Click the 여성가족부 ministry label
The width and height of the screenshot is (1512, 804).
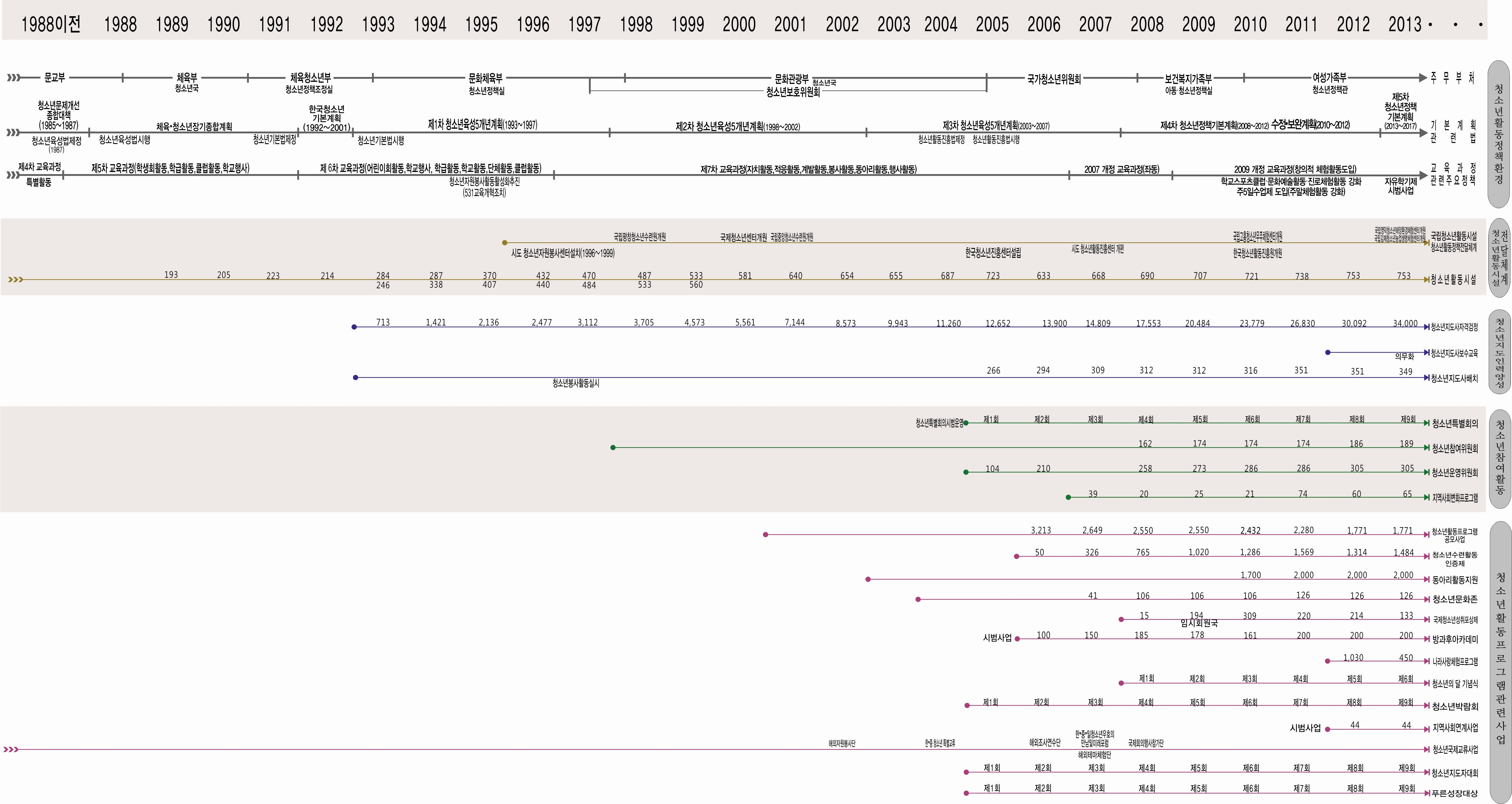tap(1330, 78)
